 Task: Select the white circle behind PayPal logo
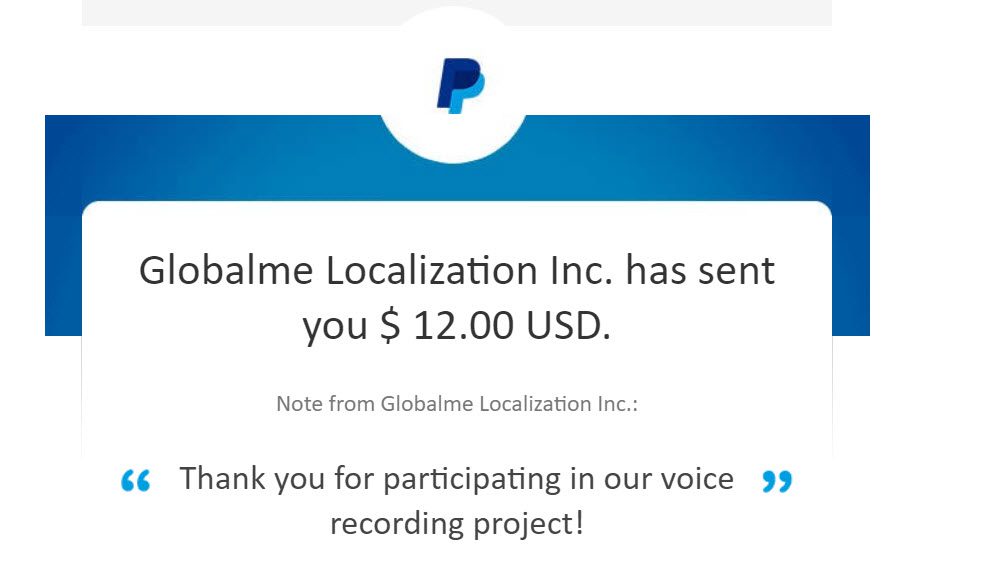pos(454,86)
